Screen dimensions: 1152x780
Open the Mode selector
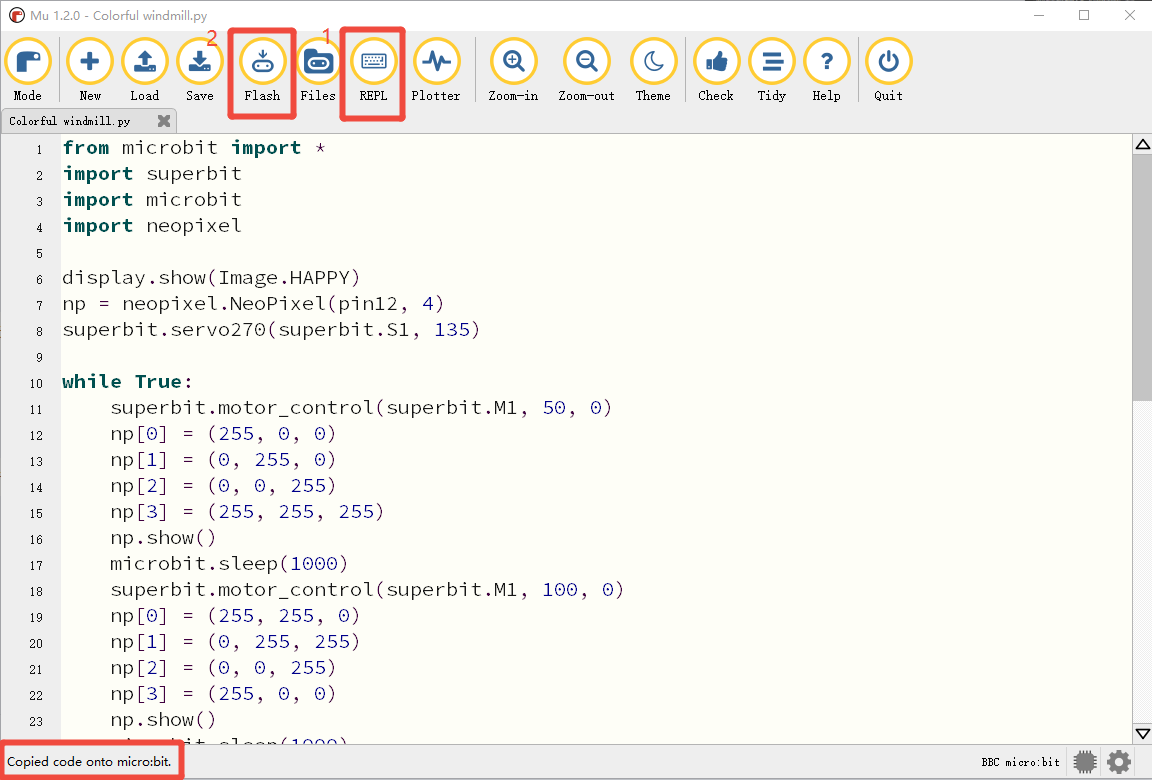point(28,71)
